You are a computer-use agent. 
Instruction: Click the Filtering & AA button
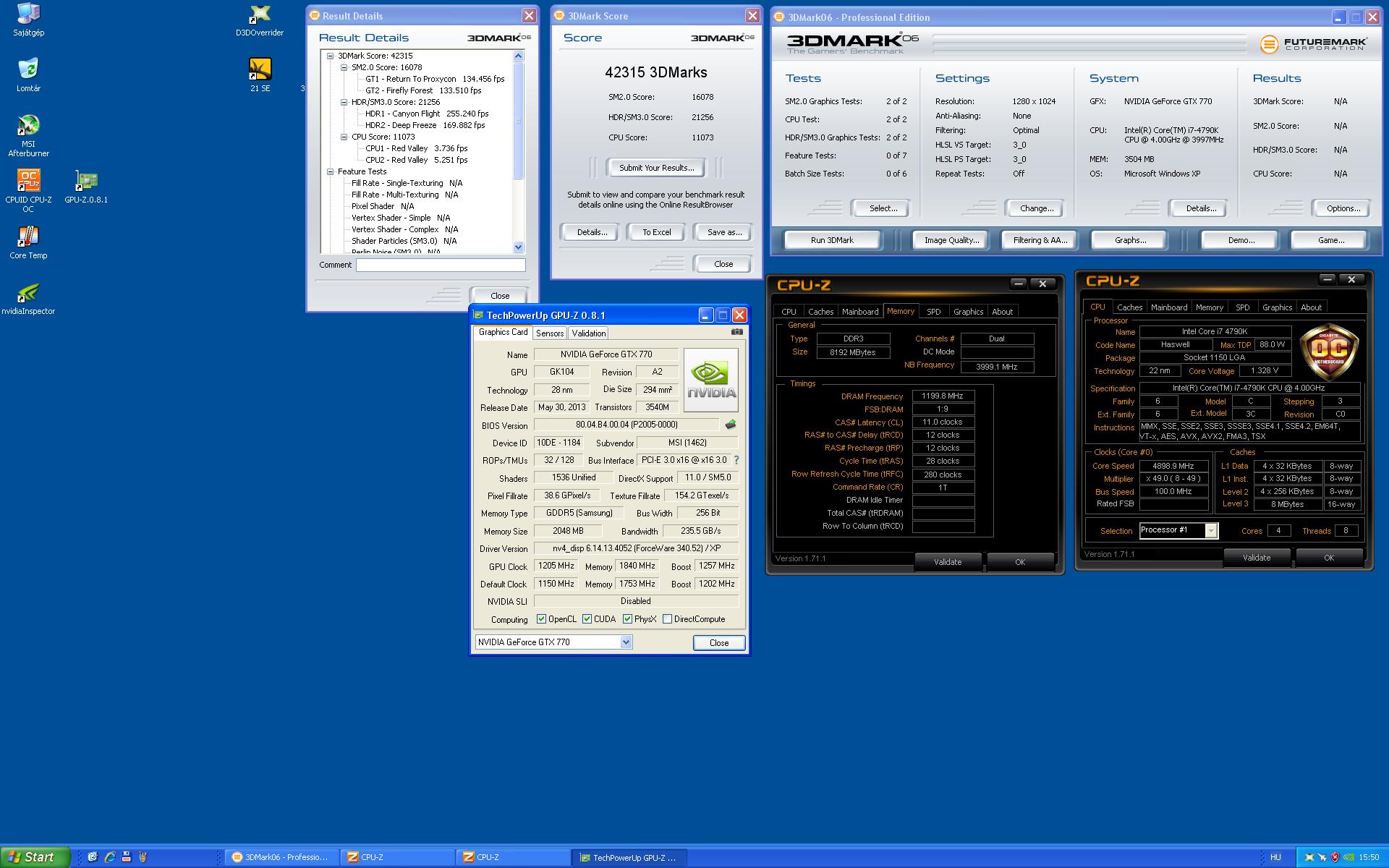click(x=1040, y=240)
